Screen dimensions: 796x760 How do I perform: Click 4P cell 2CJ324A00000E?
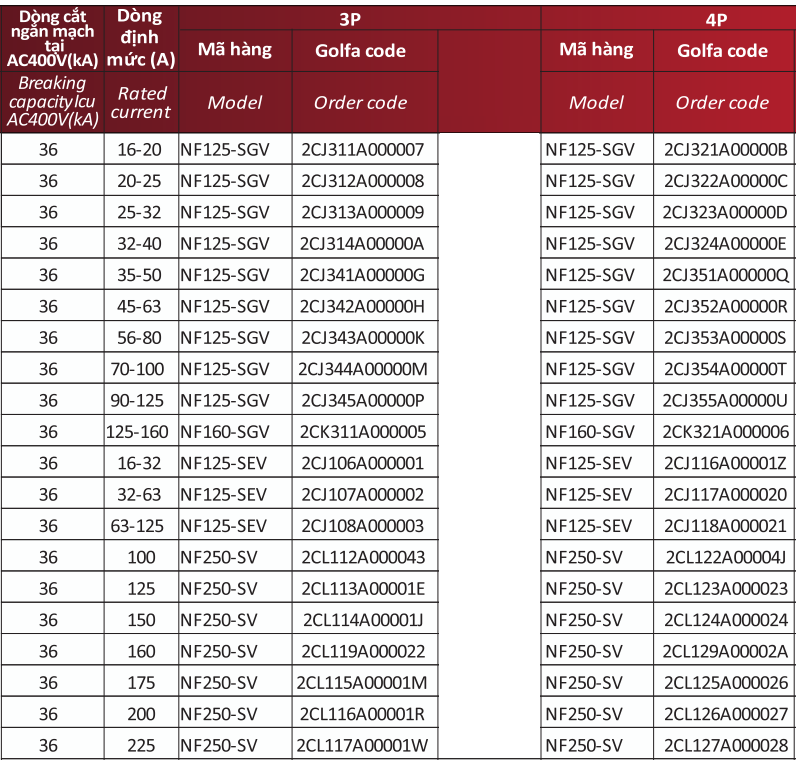(x=725, y=244)
